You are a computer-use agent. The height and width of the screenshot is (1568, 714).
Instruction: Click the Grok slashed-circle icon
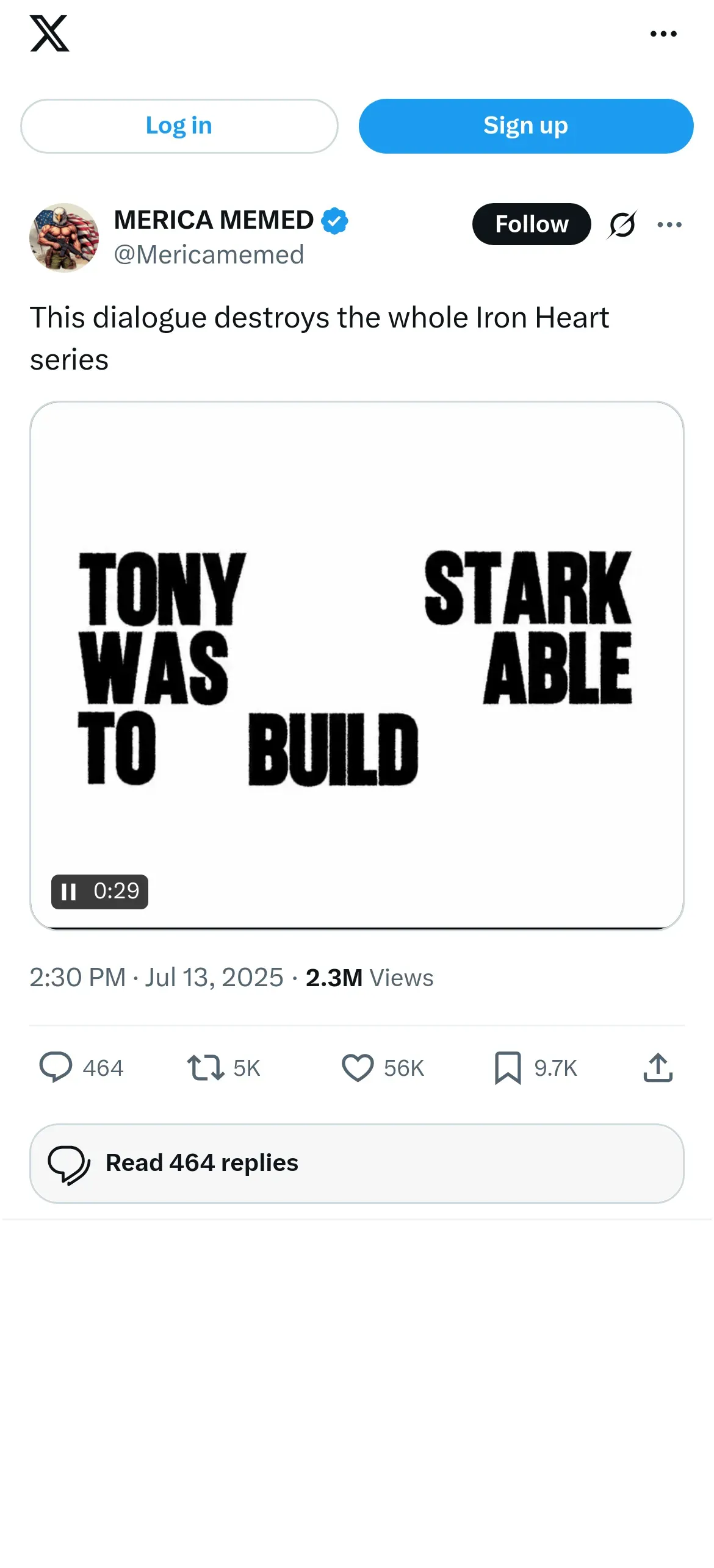[622, 224]
